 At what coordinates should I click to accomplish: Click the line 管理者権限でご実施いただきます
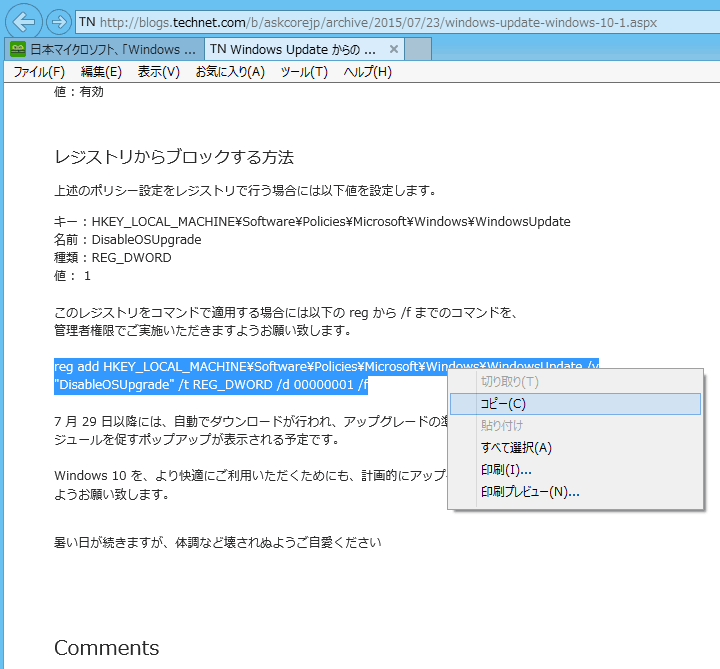203,331
